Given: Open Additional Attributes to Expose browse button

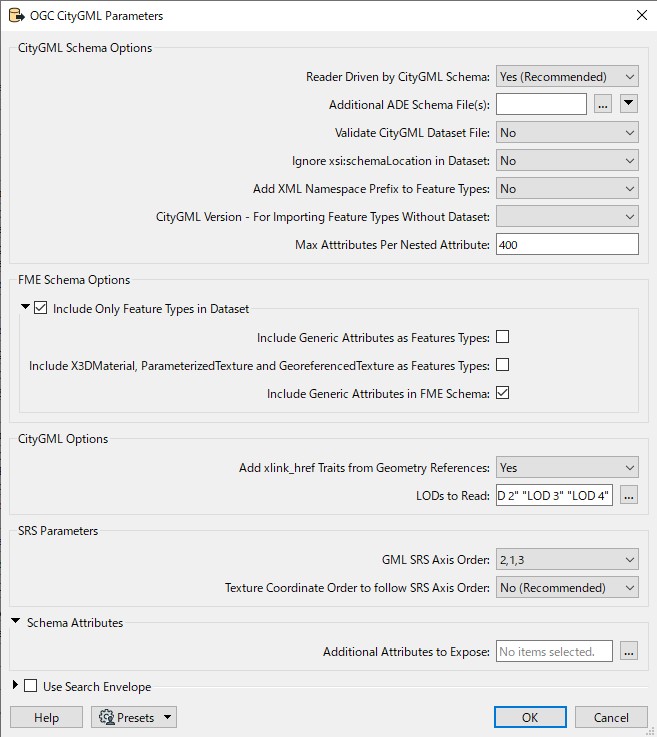Looking at the screenshot, I should (x=629, y=651).
